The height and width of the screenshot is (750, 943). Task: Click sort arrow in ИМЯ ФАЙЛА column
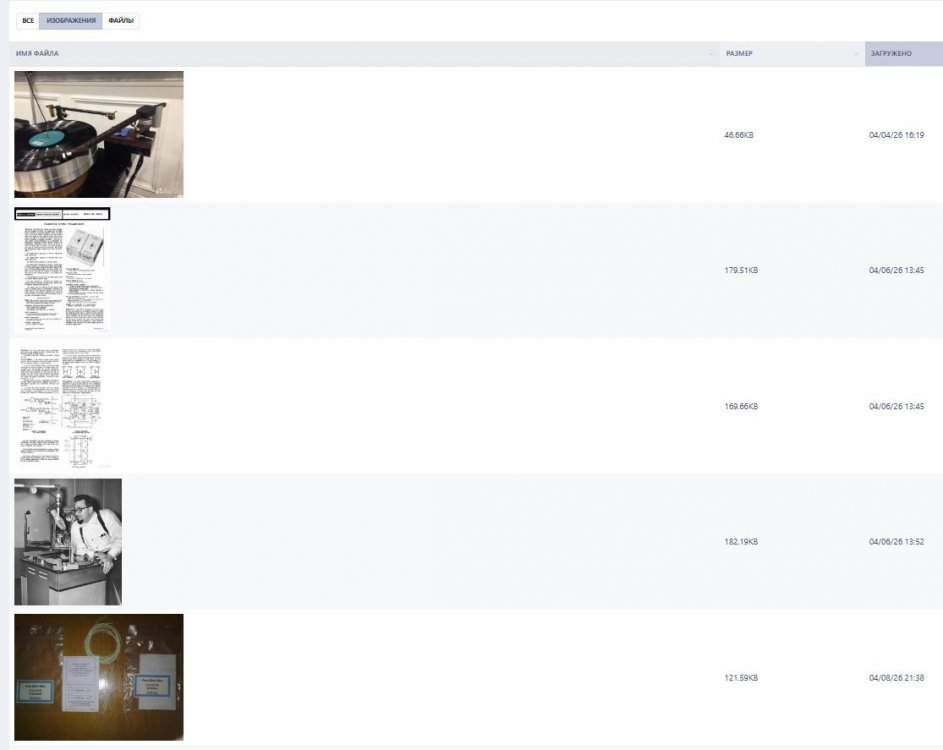point(711,54)
